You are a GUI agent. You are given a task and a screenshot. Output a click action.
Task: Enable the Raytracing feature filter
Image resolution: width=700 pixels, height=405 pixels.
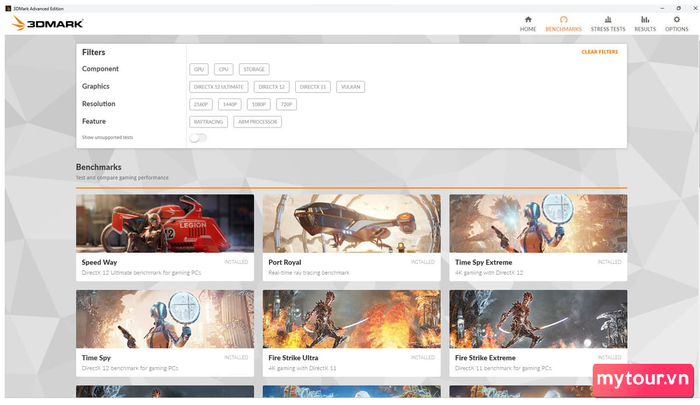point(208,122)
